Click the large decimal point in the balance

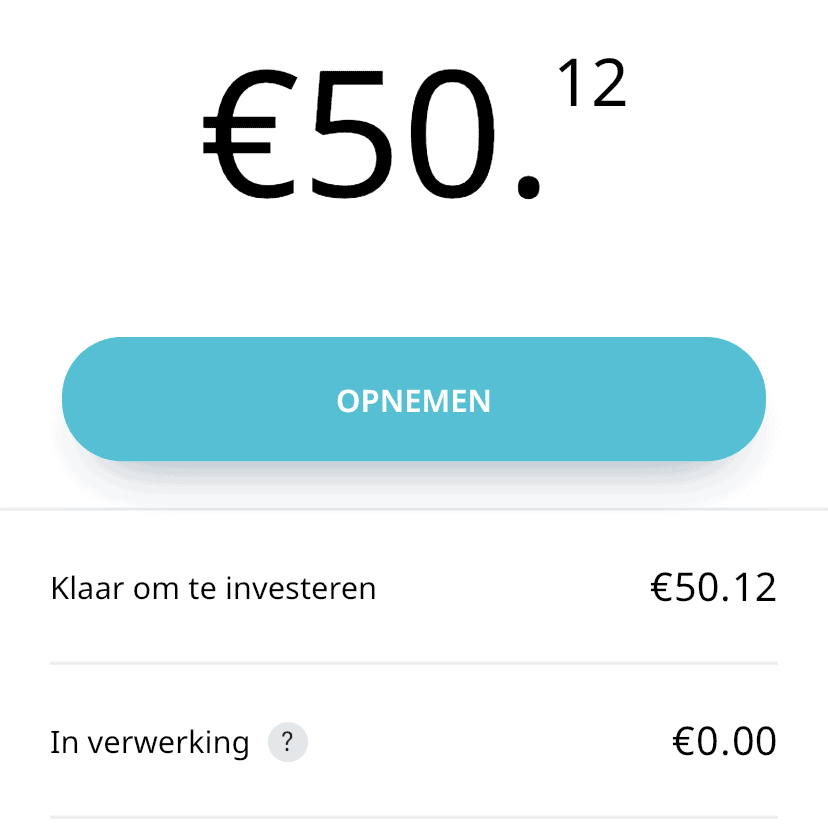530,185
